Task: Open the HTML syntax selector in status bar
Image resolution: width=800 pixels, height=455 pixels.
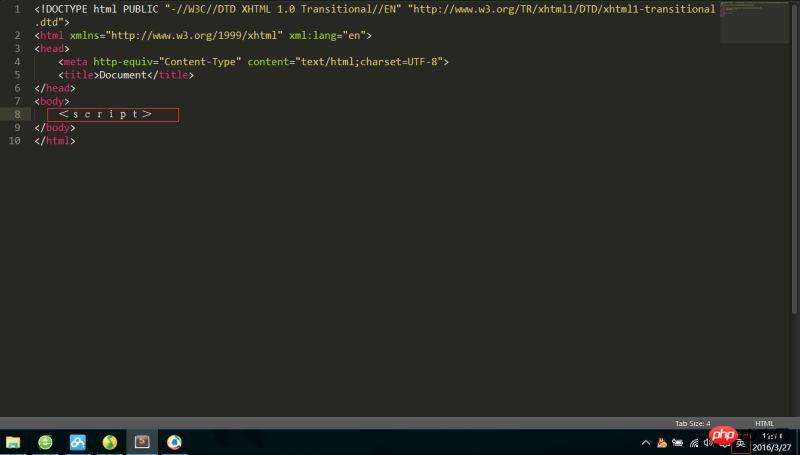Action: (764, 423)
